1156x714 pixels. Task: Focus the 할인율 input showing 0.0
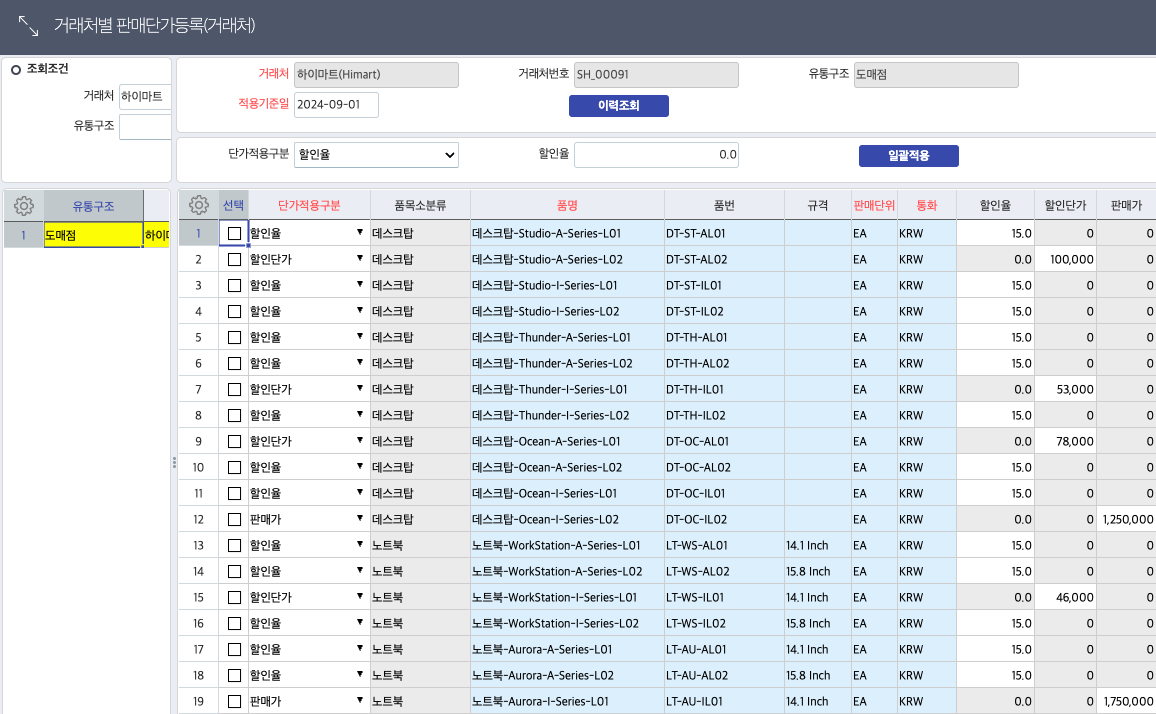pyautogui.click(x=656, y=155)
